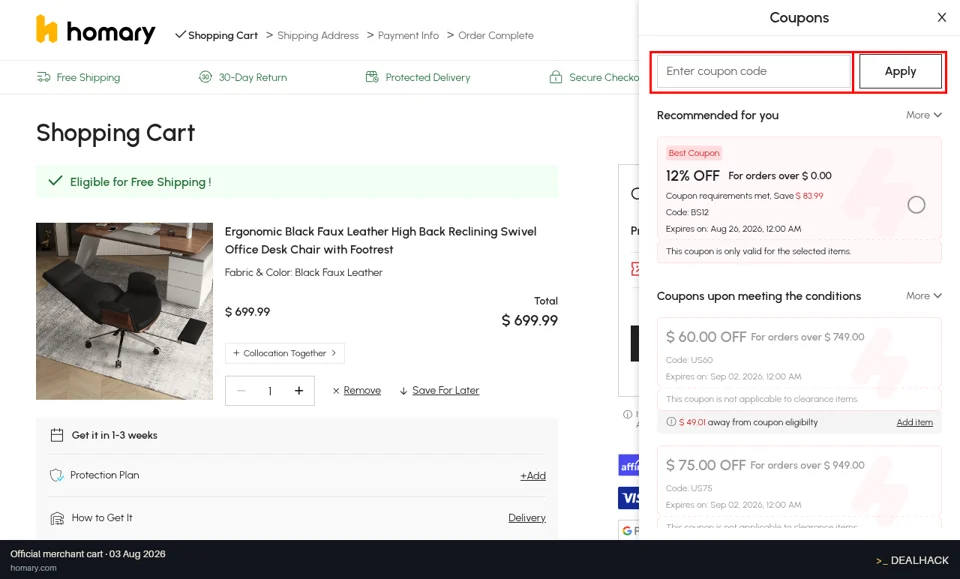Viewport: 960px width, 579px height.
Task: Click the Protected Delivery icon
Action: click(x=372, y=77)
